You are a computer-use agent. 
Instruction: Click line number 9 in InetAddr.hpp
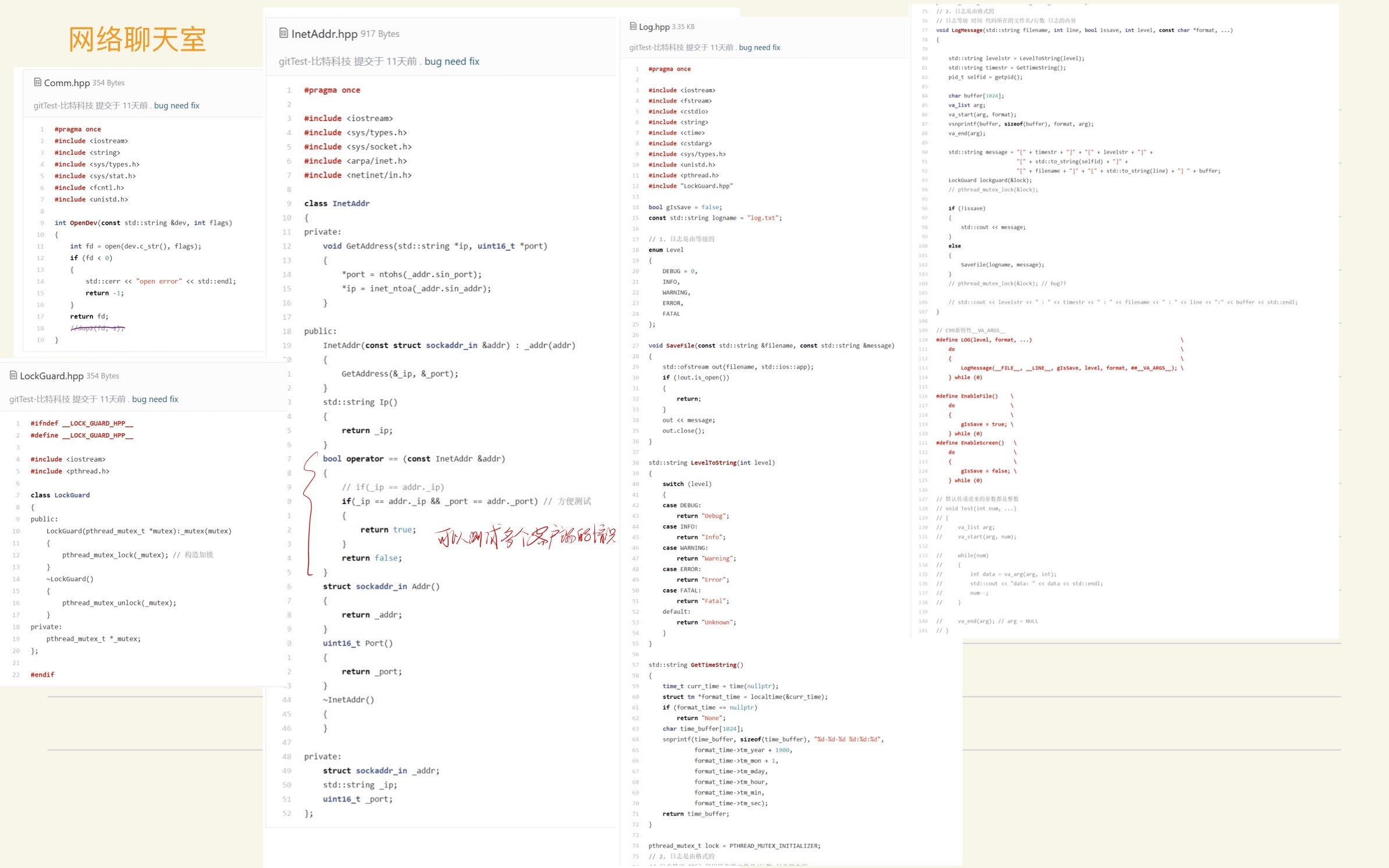[x=289, y=203]
